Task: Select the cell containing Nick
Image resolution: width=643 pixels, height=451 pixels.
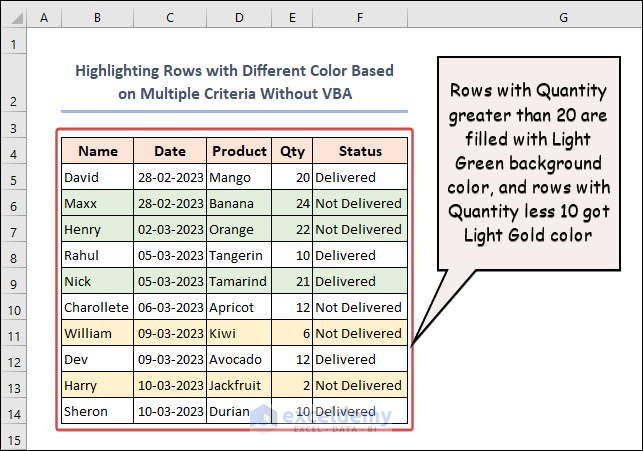Action: (x=98, y=281)
